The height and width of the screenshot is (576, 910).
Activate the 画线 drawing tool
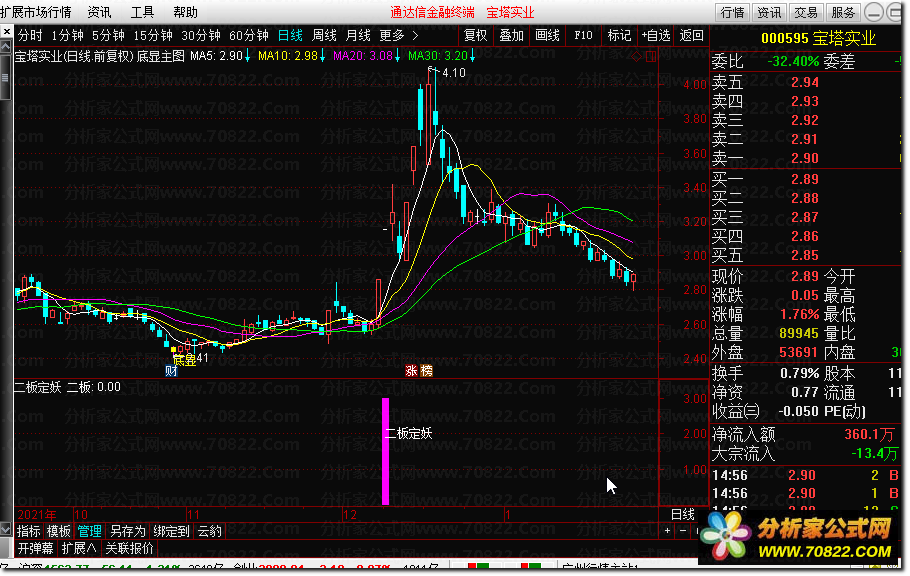click(x=547, y=35)
